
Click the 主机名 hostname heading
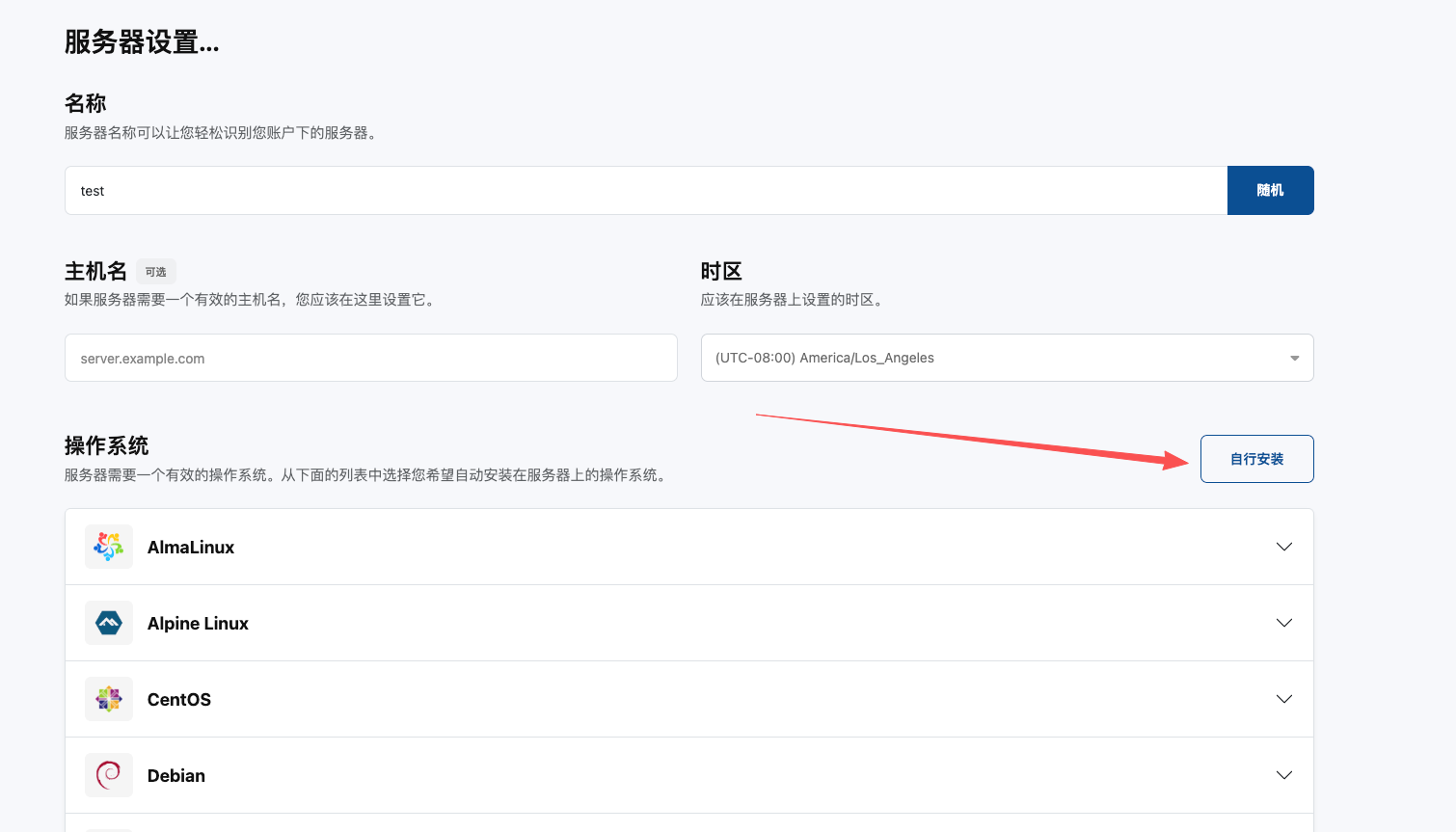95,271
